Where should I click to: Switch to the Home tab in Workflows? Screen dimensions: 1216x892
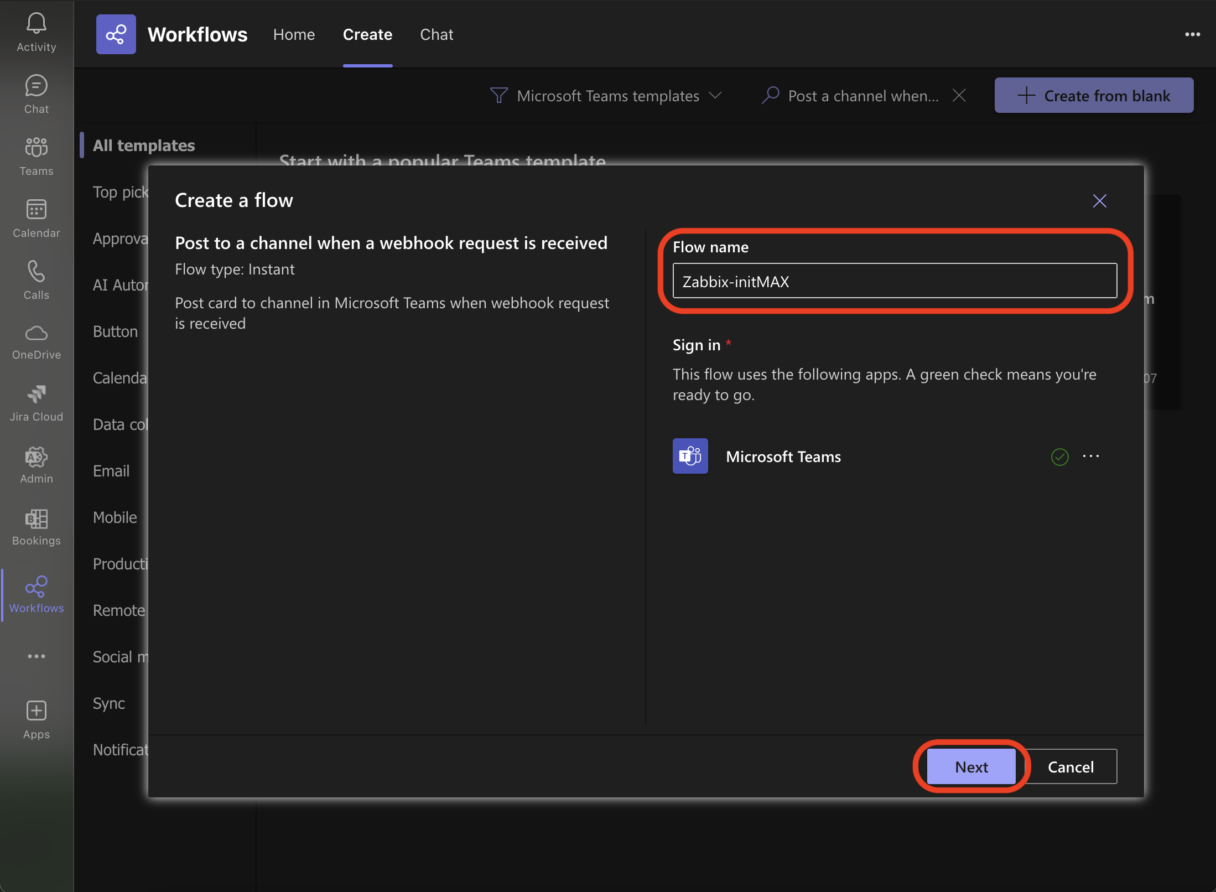click(x=293, y=34)
